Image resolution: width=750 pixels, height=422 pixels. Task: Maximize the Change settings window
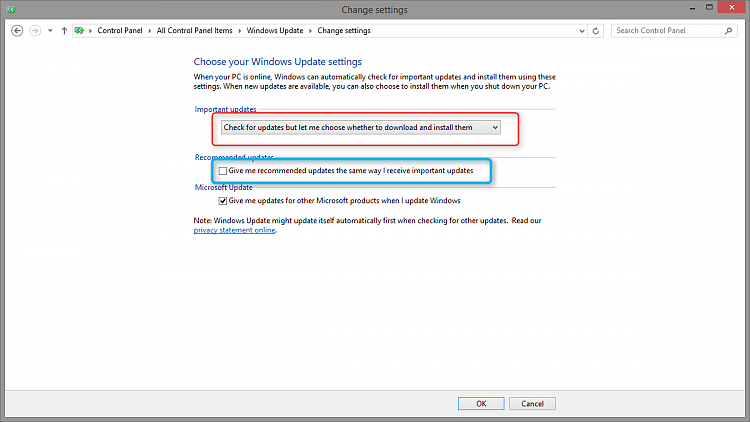(709, 7)
